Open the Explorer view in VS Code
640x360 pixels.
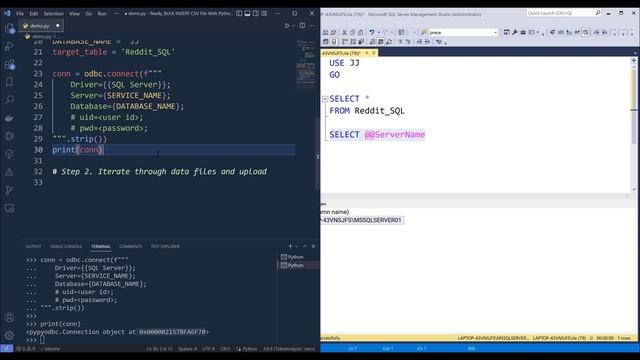pos(9,28)
